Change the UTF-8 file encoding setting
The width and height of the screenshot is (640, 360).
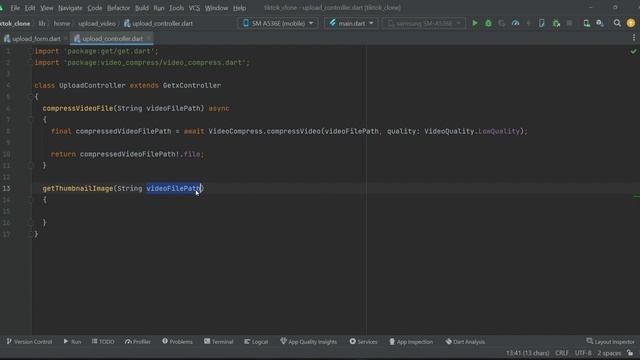tap(583, 353)
